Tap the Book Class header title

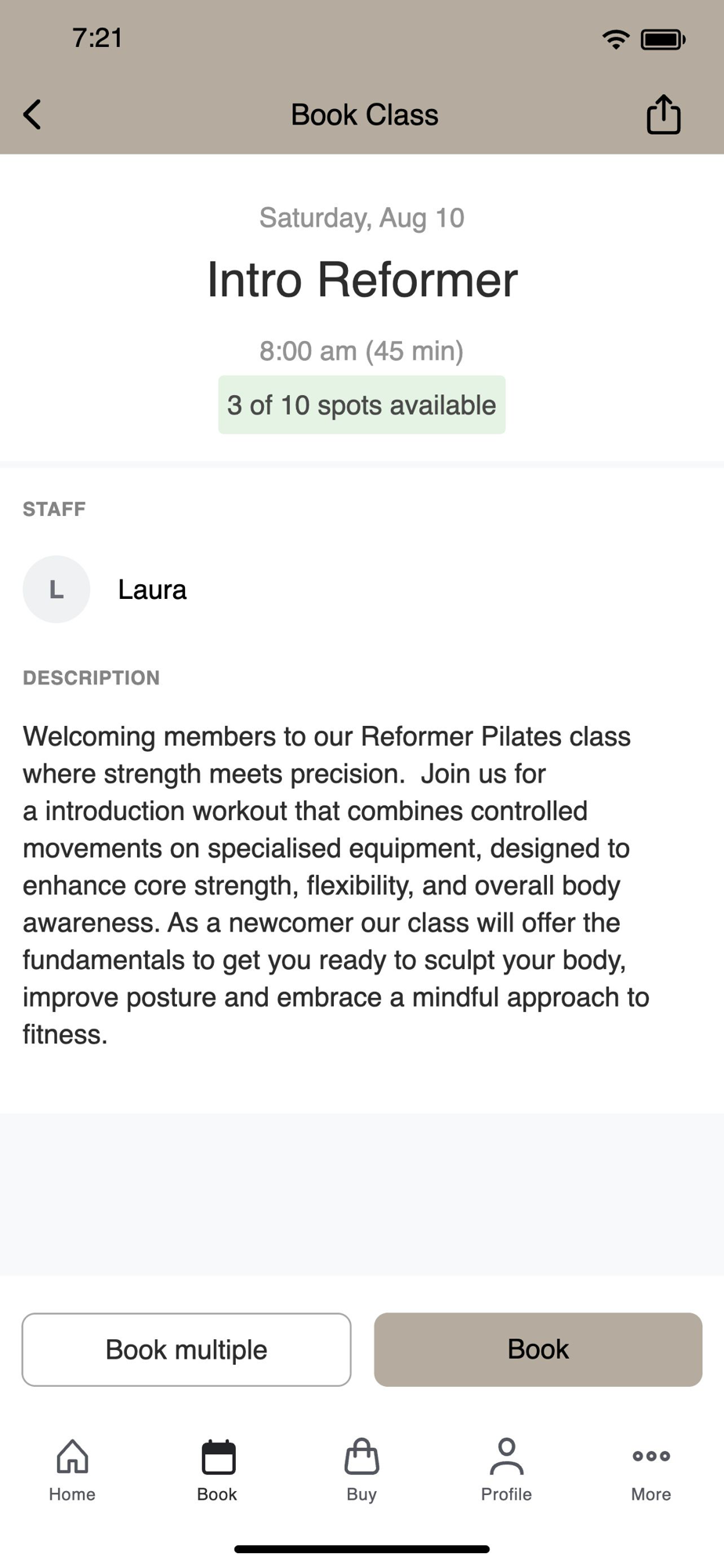(364, 115)
